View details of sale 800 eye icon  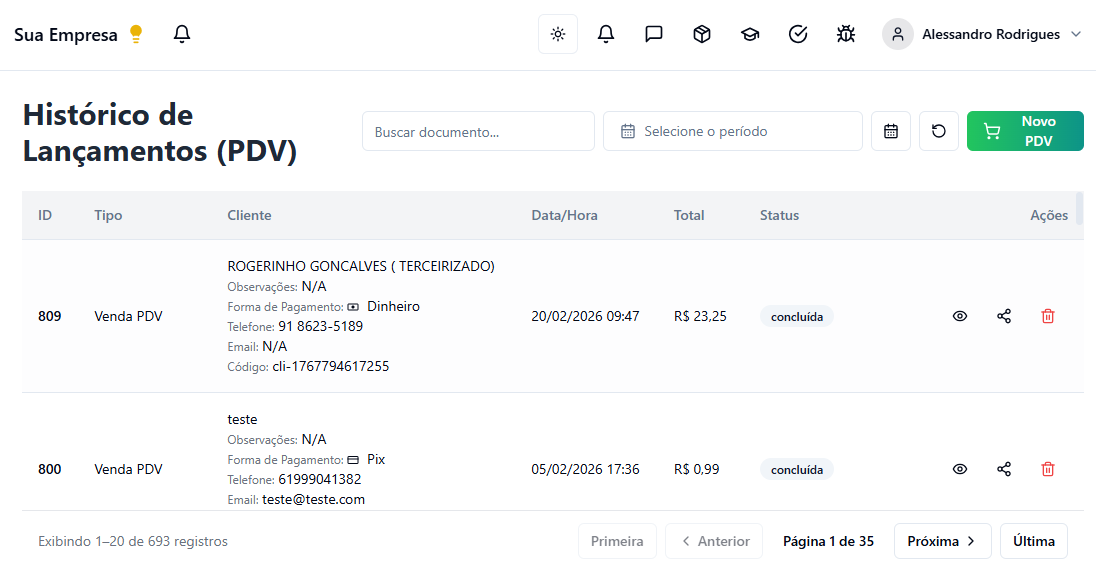[x=960, y=469]
